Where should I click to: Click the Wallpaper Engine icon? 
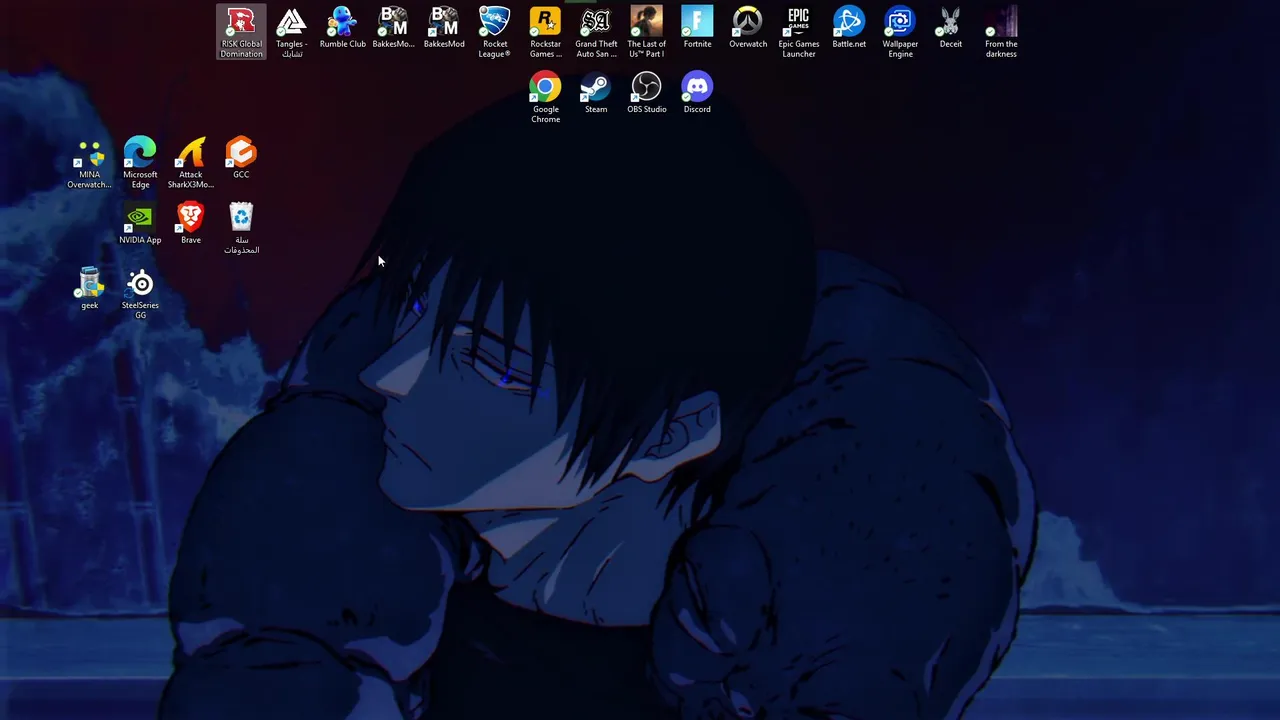coord(900,32)
